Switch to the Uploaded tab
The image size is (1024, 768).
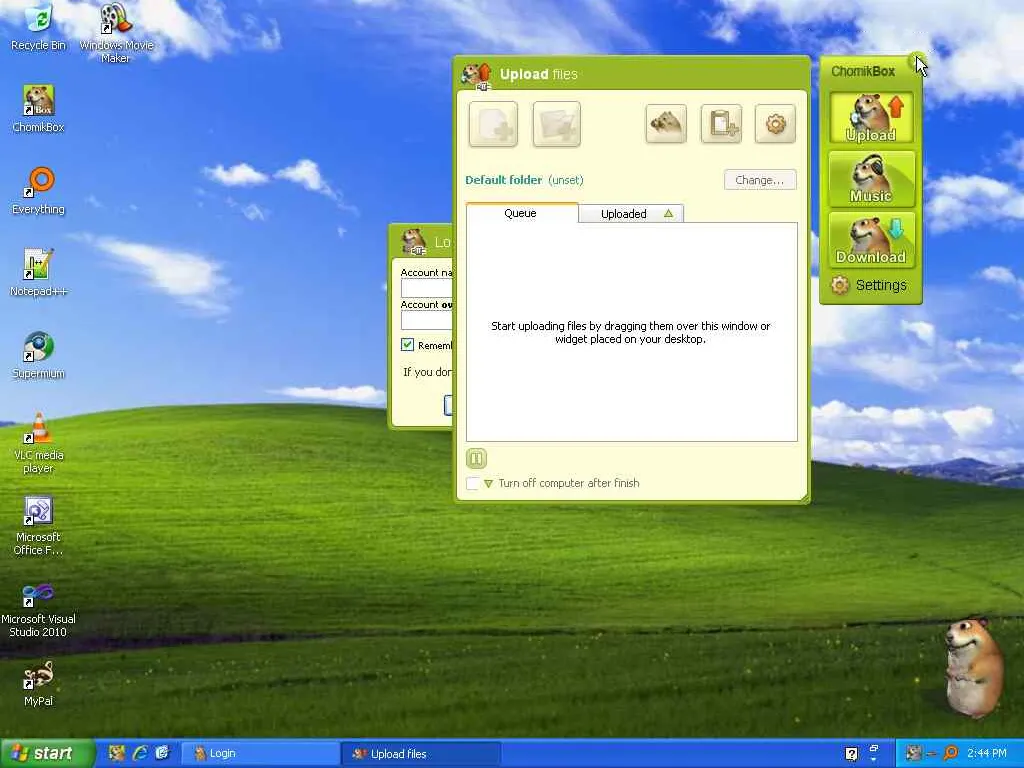631,214
